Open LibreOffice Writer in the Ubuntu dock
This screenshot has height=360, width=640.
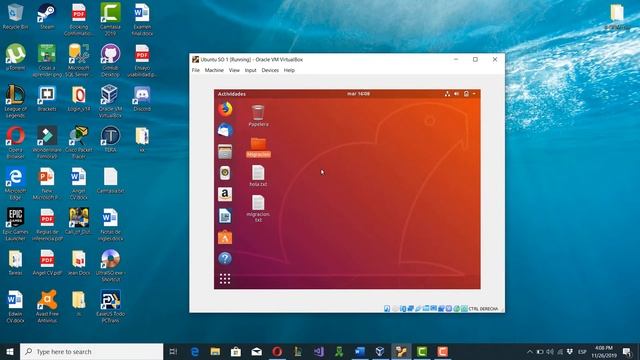tap(225, 216)
